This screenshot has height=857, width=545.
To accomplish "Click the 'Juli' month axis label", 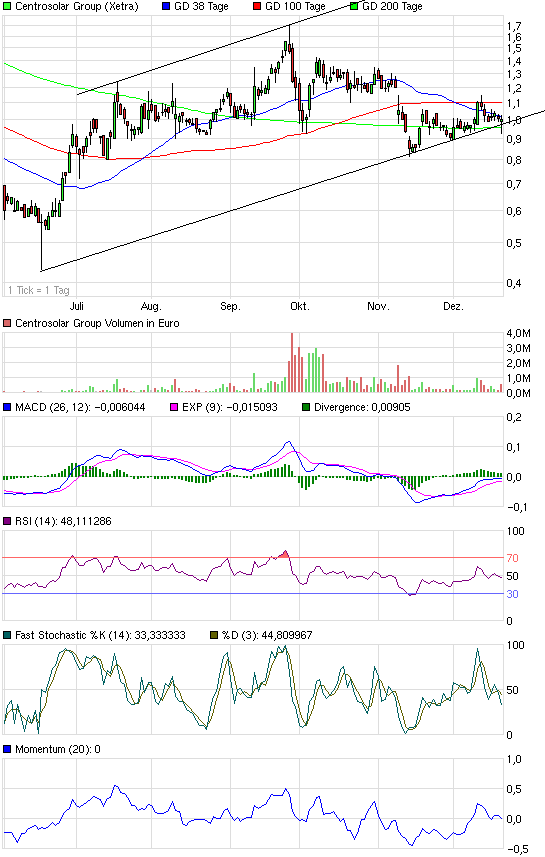I will (77, 306).
